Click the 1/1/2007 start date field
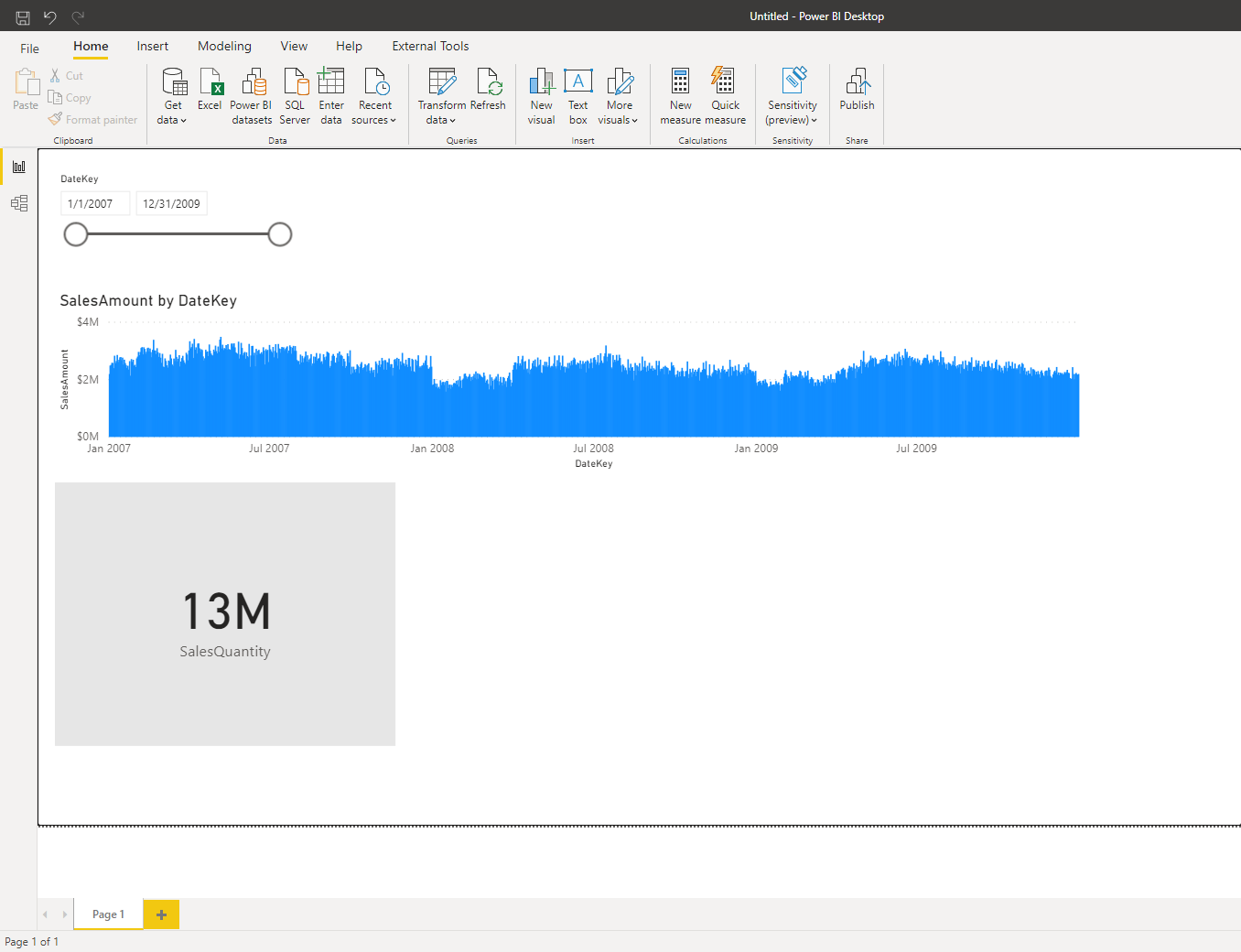 tap(95, 204)
